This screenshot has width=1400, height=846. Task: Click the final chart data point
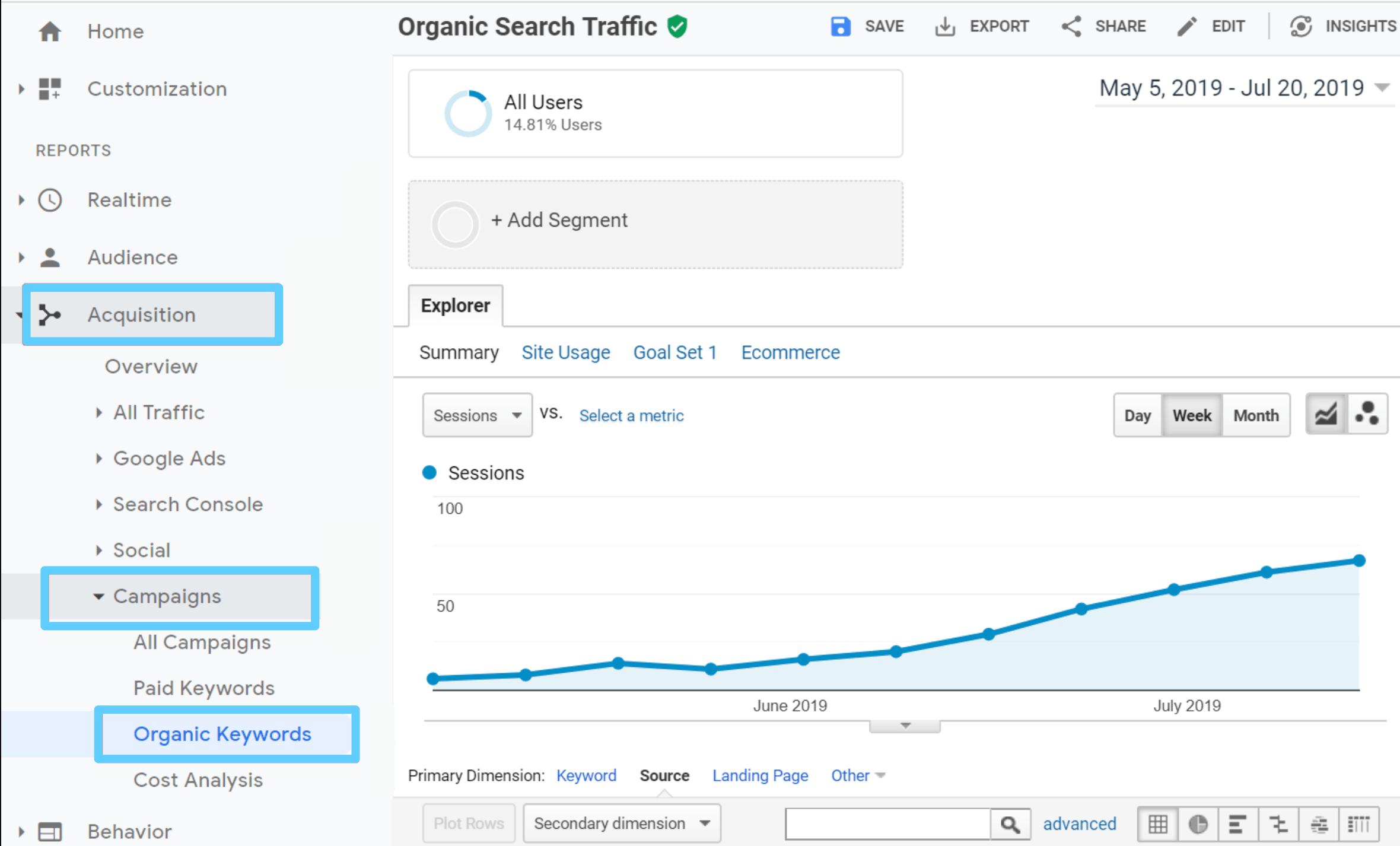(1359, 561)
